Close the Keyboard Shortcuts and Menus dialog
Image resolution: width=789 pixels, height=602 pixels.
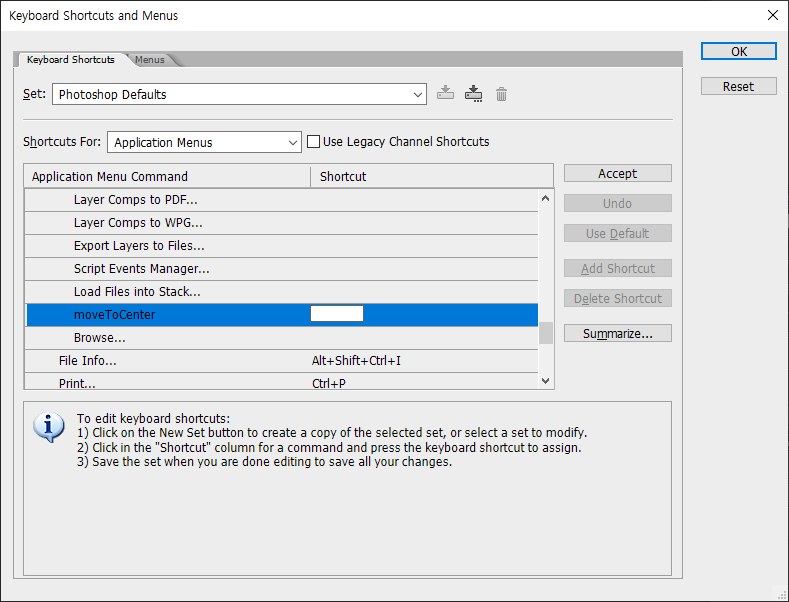pos(773,15)
